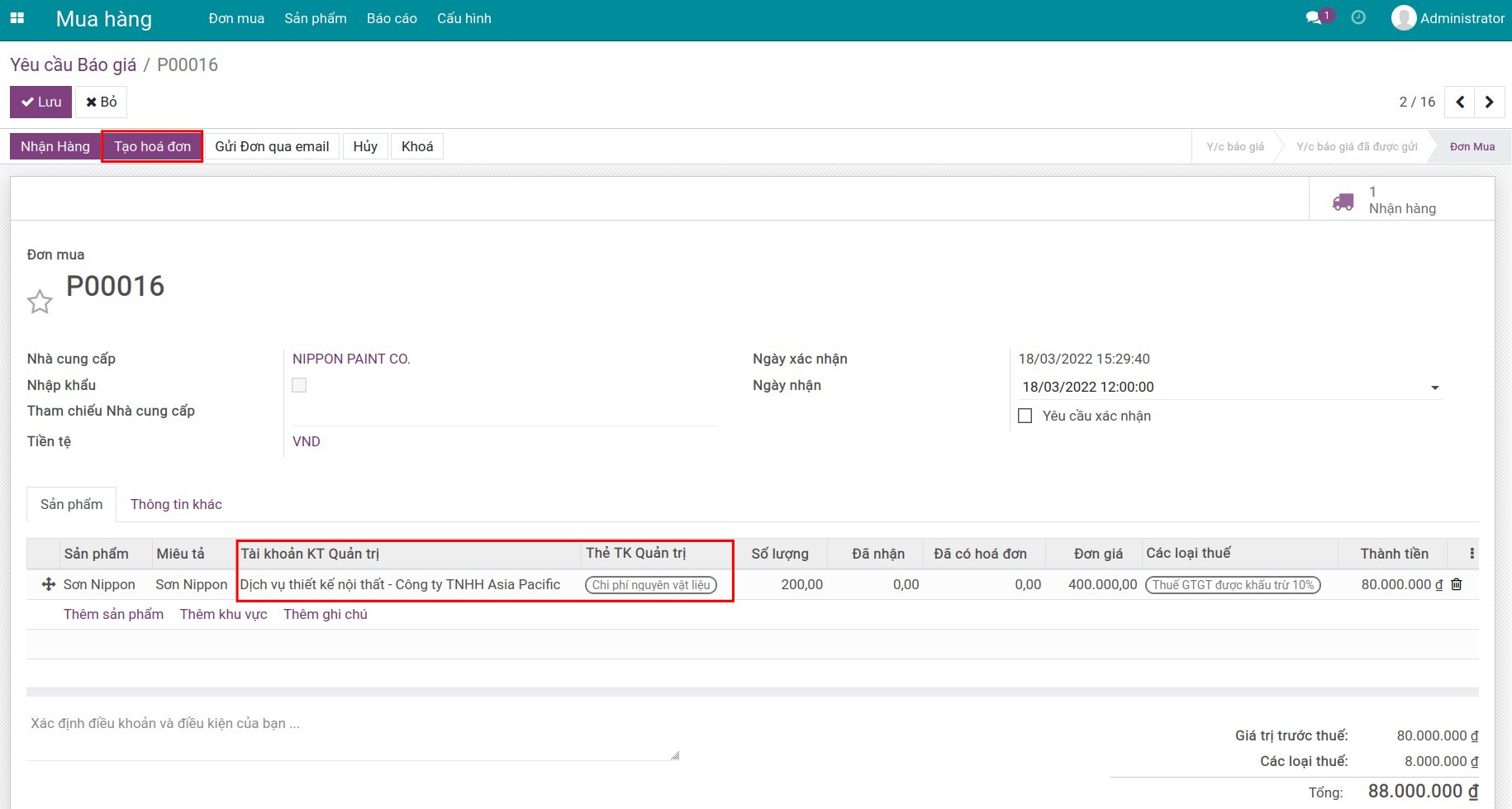This screenshot has width=1512, height=809.
Task: Click the Tạo hoá đơn button
Action: tap(152, 146)
